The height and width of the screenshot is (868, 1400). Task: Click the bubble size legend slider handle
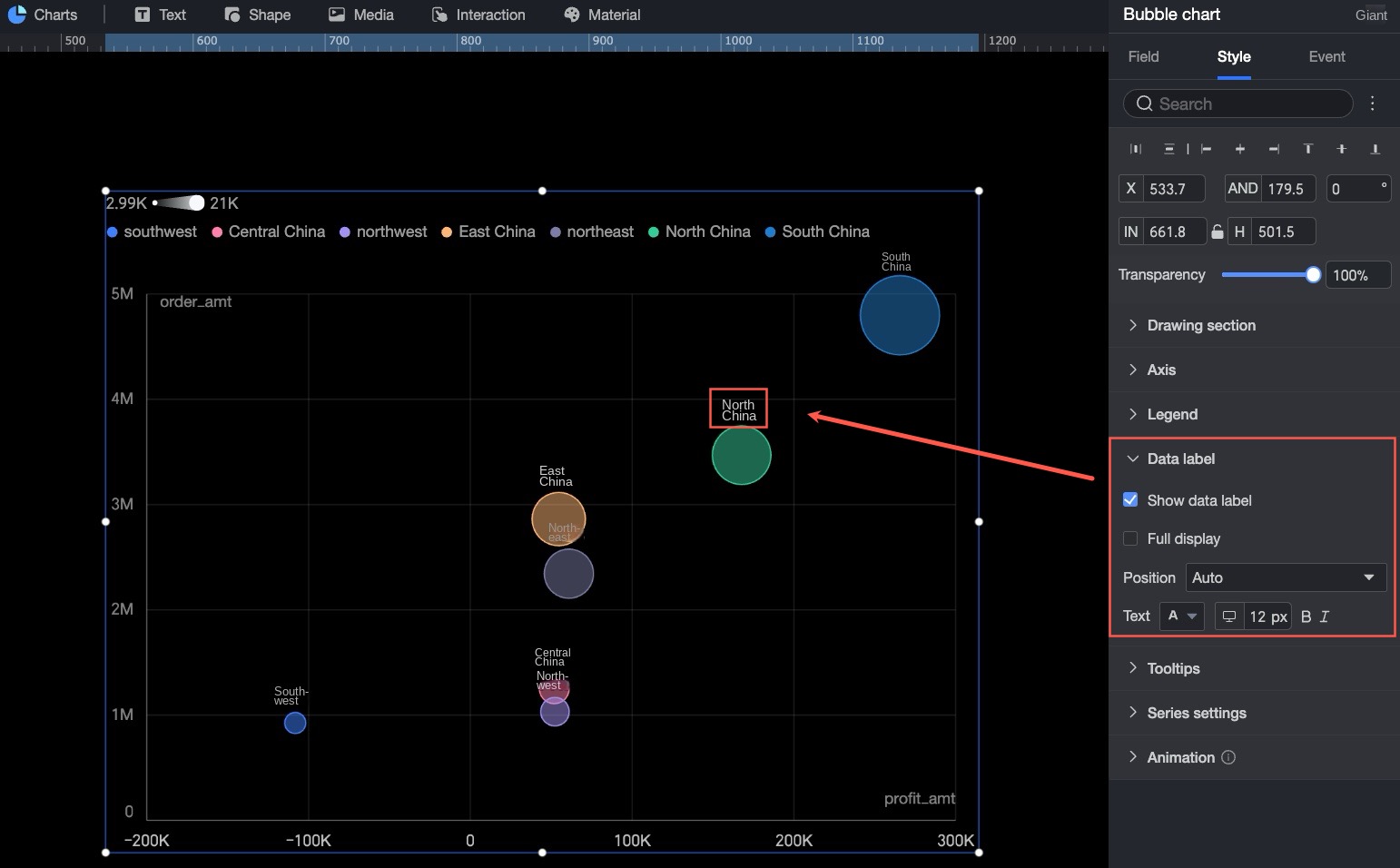tap(196, 202)
